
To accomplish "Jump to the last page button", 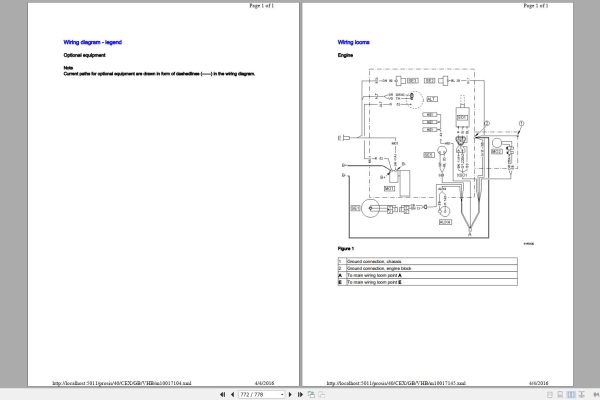I will click(300, 394).
